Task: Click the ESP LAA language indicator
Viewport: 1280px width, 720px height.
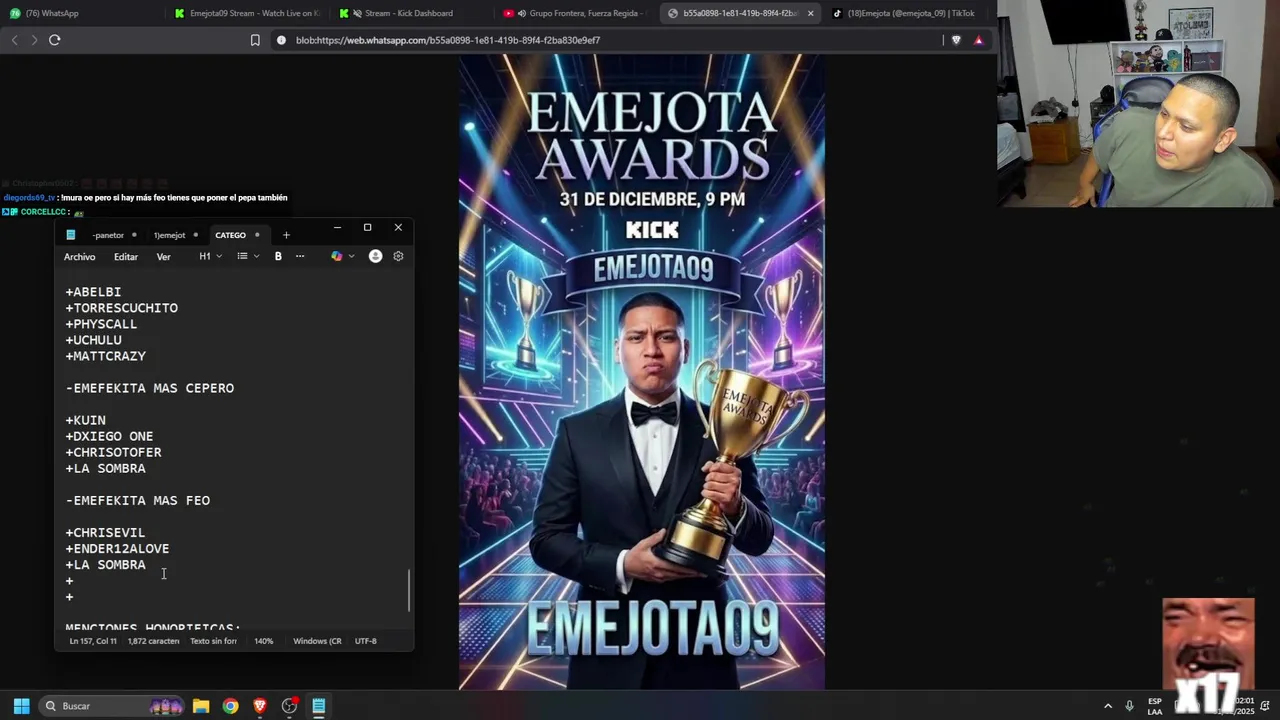Action: (1155, 706)
